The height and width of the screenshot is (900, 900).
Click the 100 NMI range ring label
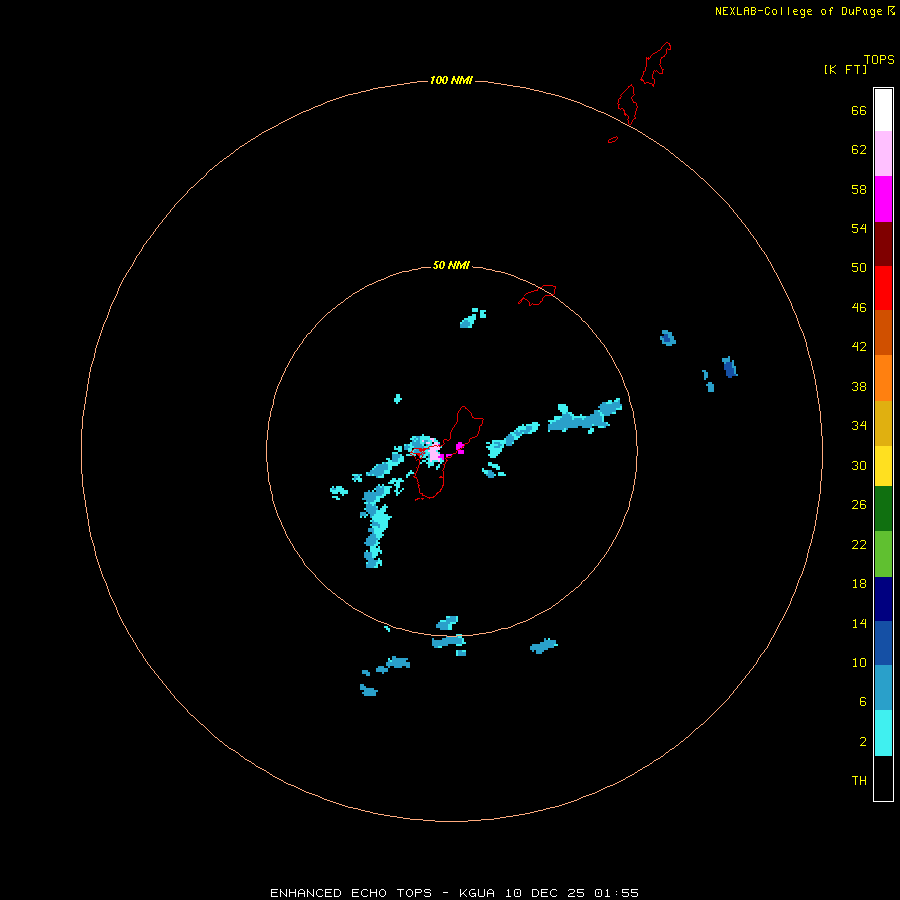tap(451, 80)
